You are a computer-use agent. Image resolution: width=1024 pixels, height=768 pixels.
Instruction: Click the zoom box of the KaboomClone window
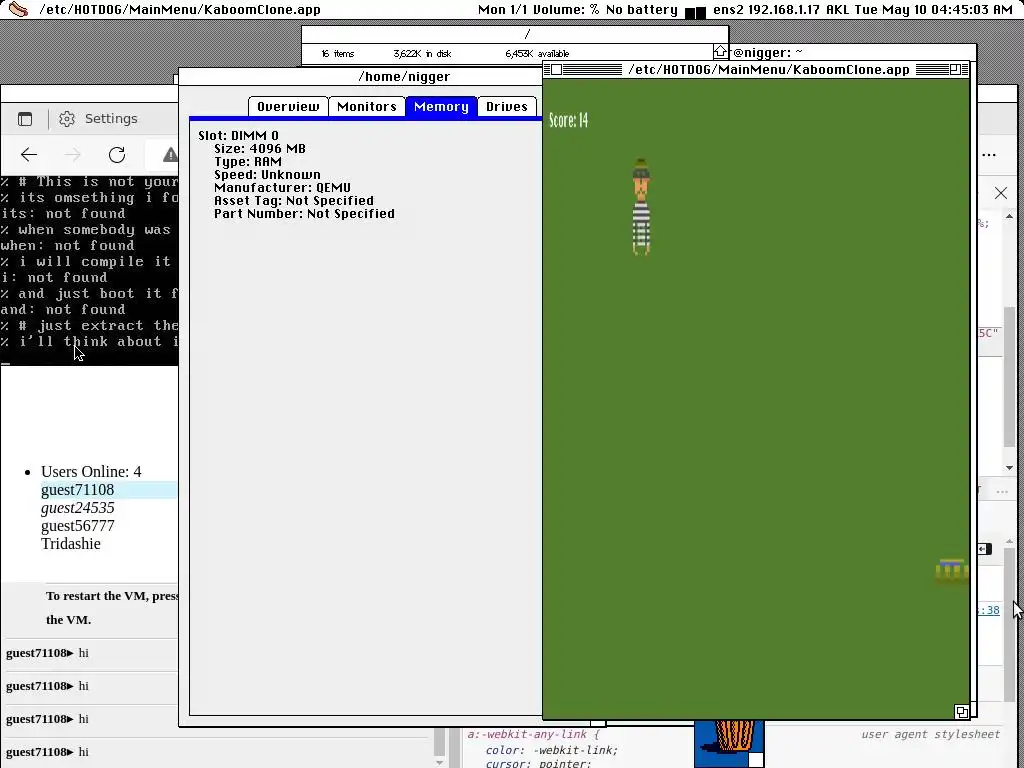point(955,69)
